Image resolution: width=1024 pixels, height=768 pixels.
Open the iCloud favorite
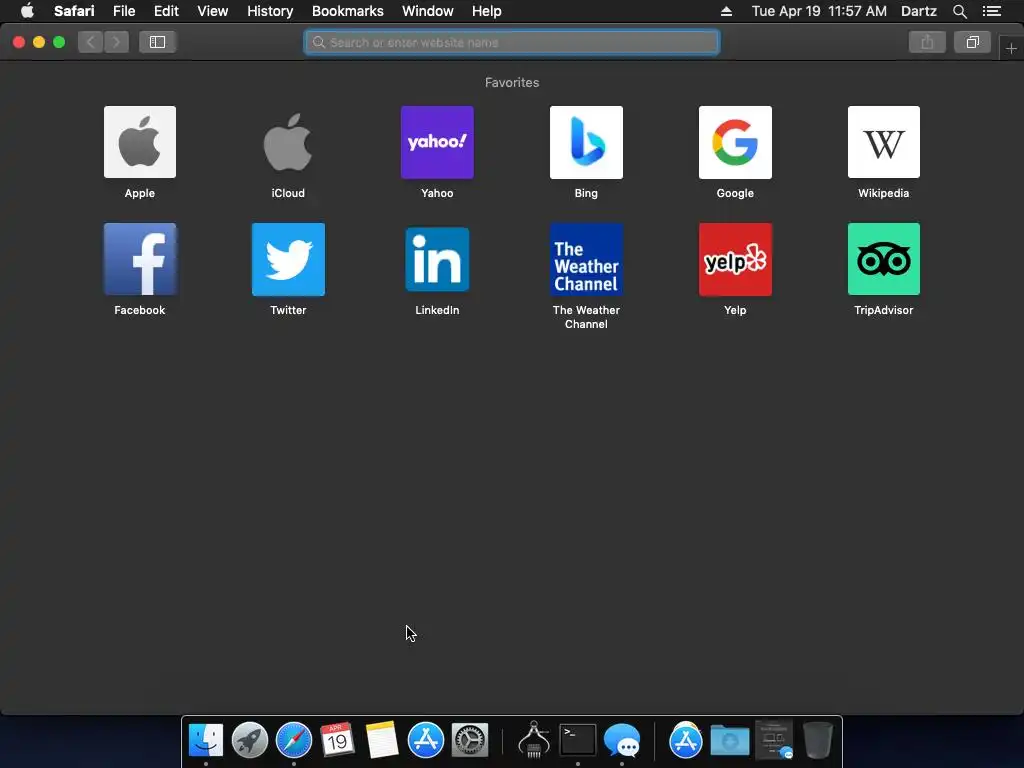tap(288, 142)
